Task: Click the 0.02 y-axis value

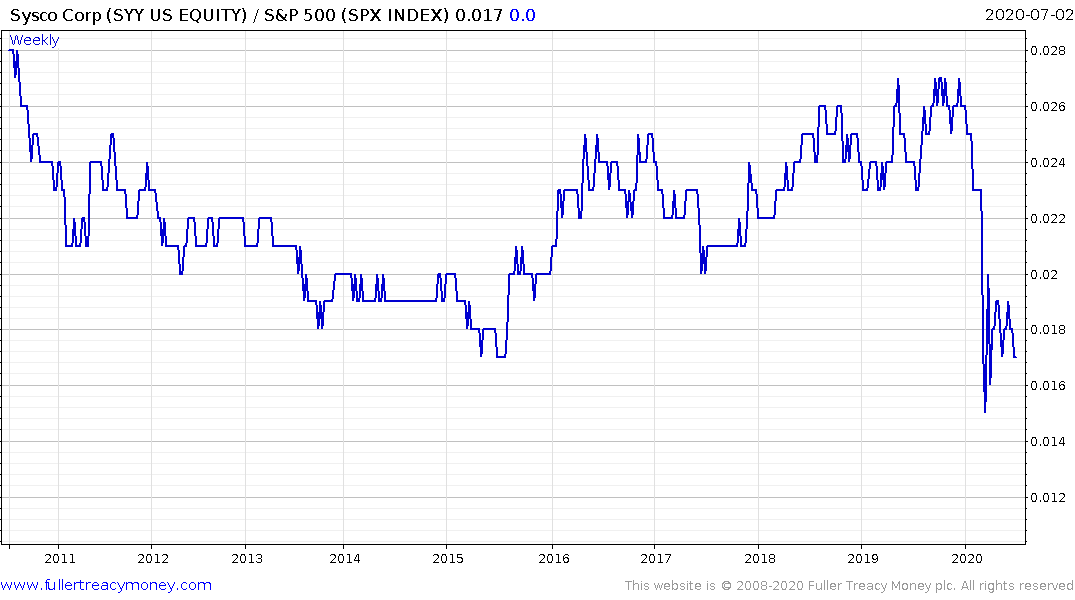Action: 1044,274
